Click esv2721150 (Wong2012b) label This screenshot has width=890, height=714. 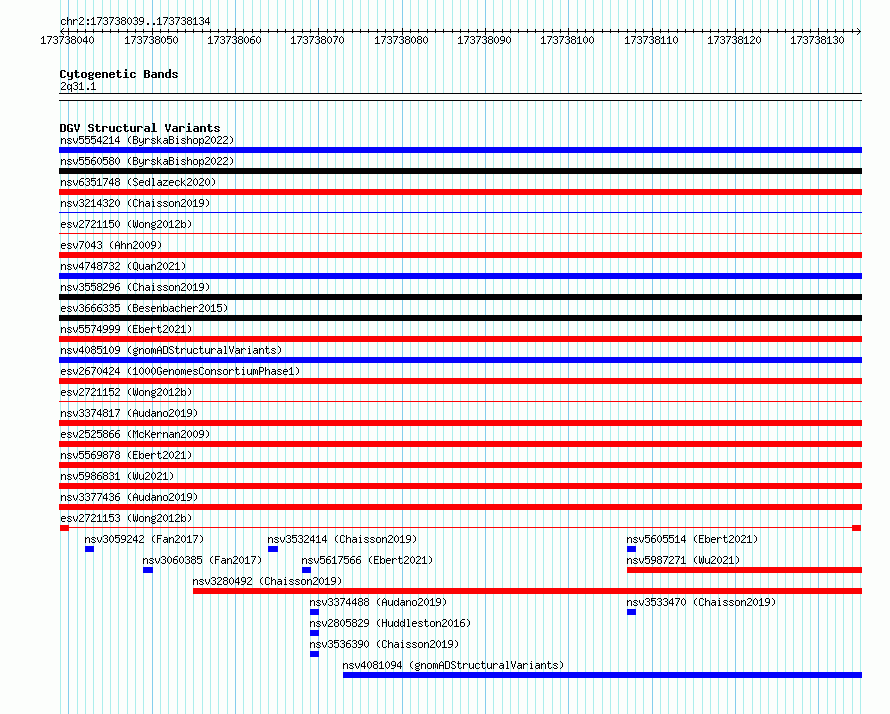[x=126, y=224]
